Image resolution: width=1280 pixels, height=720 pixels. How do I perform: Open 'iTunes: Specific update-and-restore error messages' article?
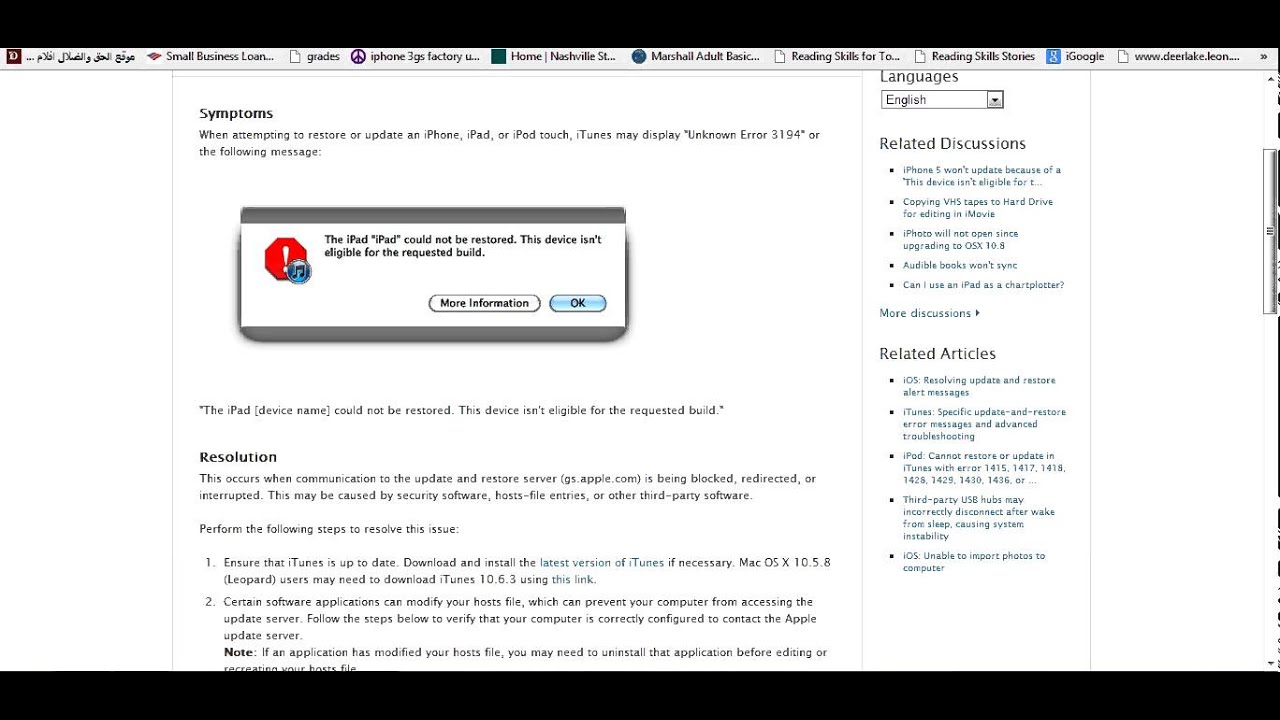point(984,424)
